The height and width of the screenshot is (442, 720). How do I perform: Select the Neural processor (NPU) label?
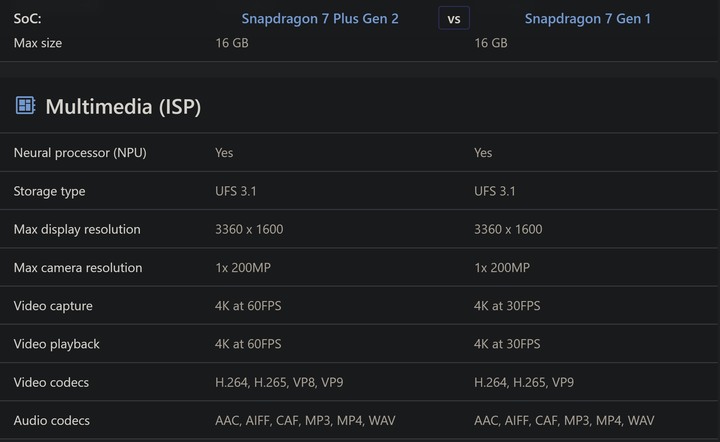click(80, 153)
